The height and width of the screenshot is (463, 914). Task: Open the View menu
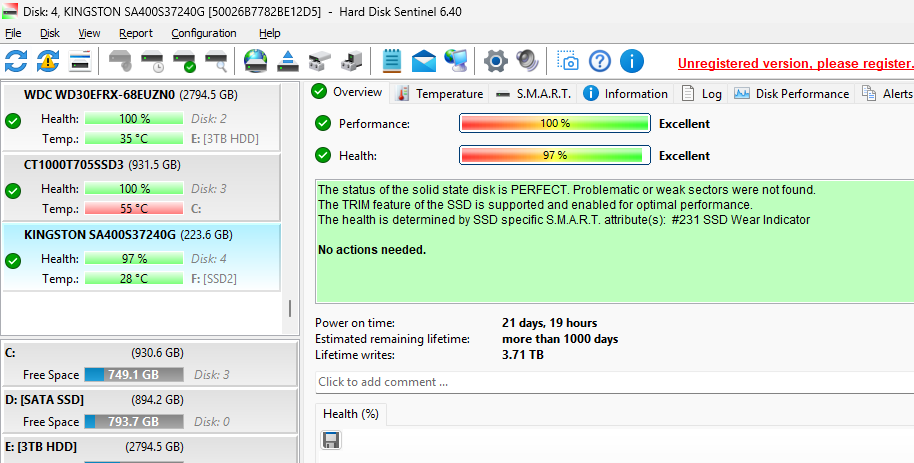[89, 33]
